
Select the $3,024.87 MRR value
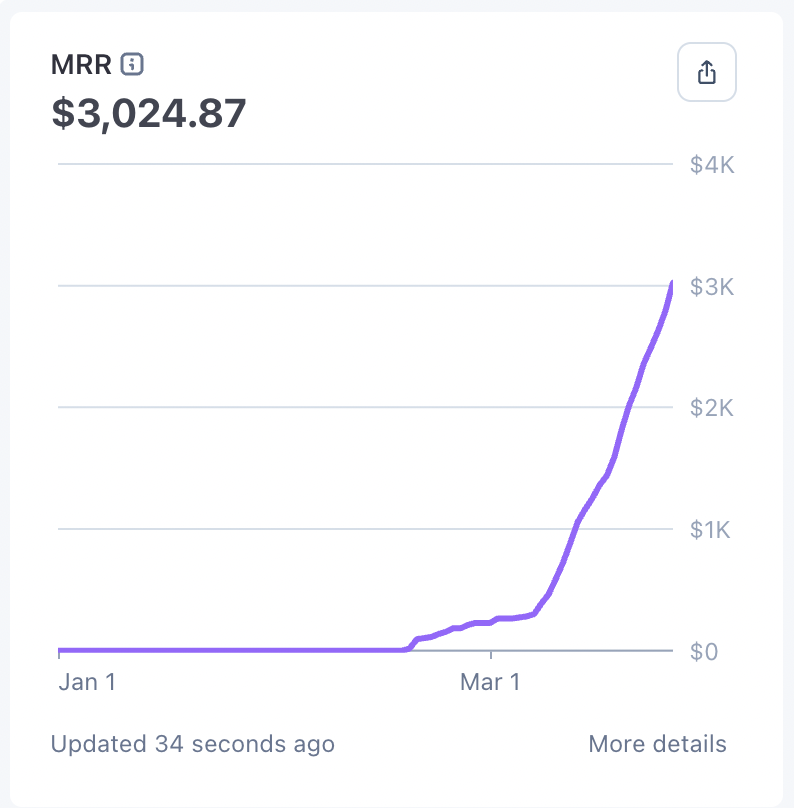pos(148,113)
